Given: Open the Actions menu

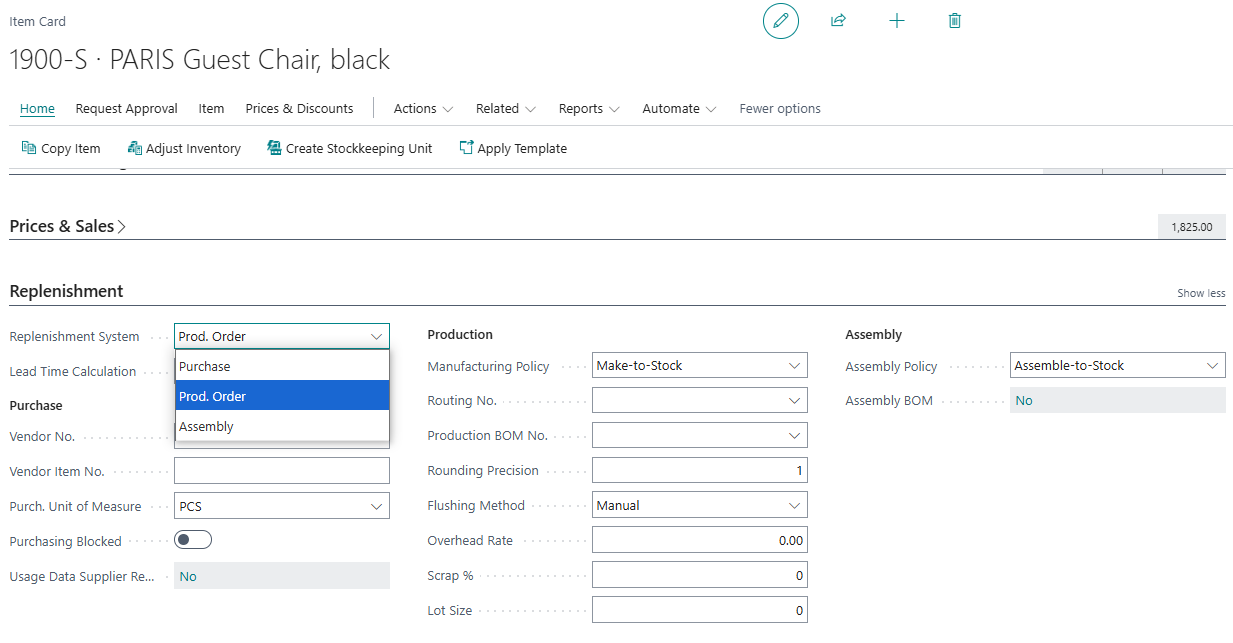Looking at the screenshot, I should pyautogui.click(x=423, y=109).
